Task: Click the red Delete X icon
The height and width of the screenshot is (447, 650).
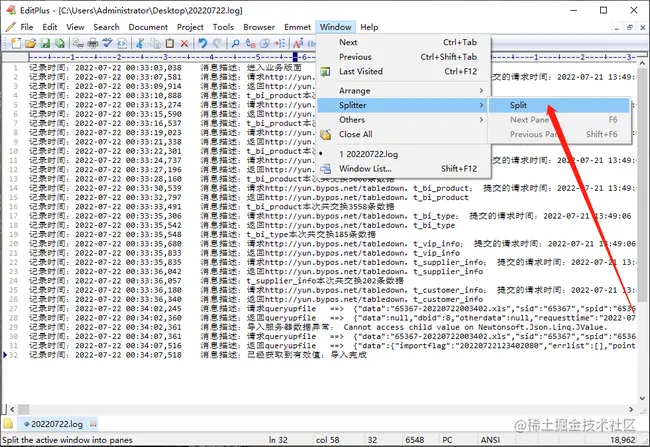Action: click(184, 43)
